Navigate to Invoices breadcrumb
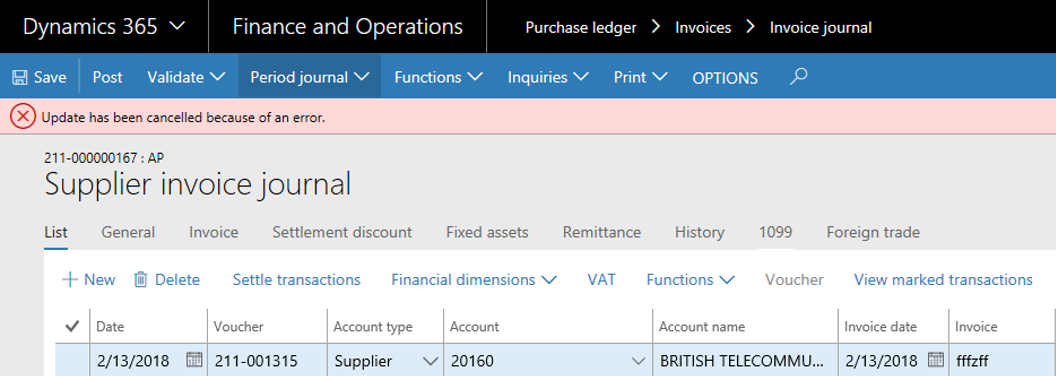Screen dimensions: 1056x376 click(x=703, y=28)
